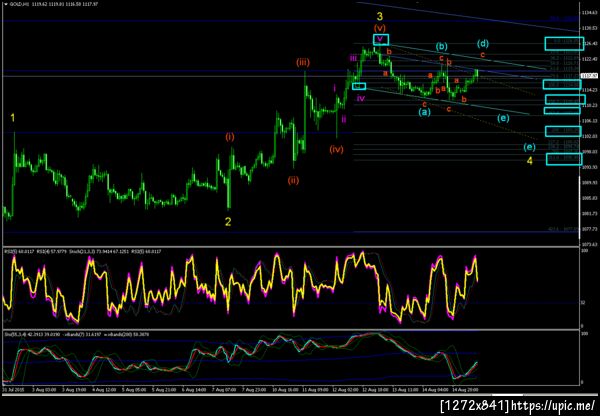Click the cyan (e) label beside yellow 4
Screen dimensions: 600x416
tap(529, 147)
